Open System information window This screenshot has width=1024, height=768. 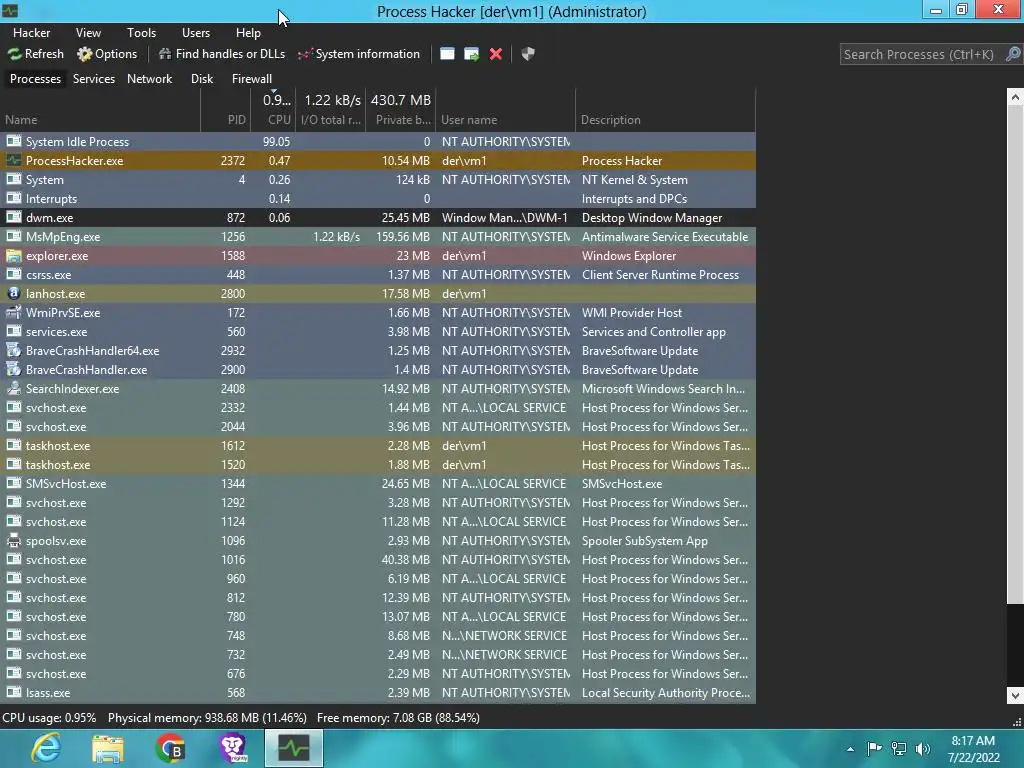(x=359, y=54)
